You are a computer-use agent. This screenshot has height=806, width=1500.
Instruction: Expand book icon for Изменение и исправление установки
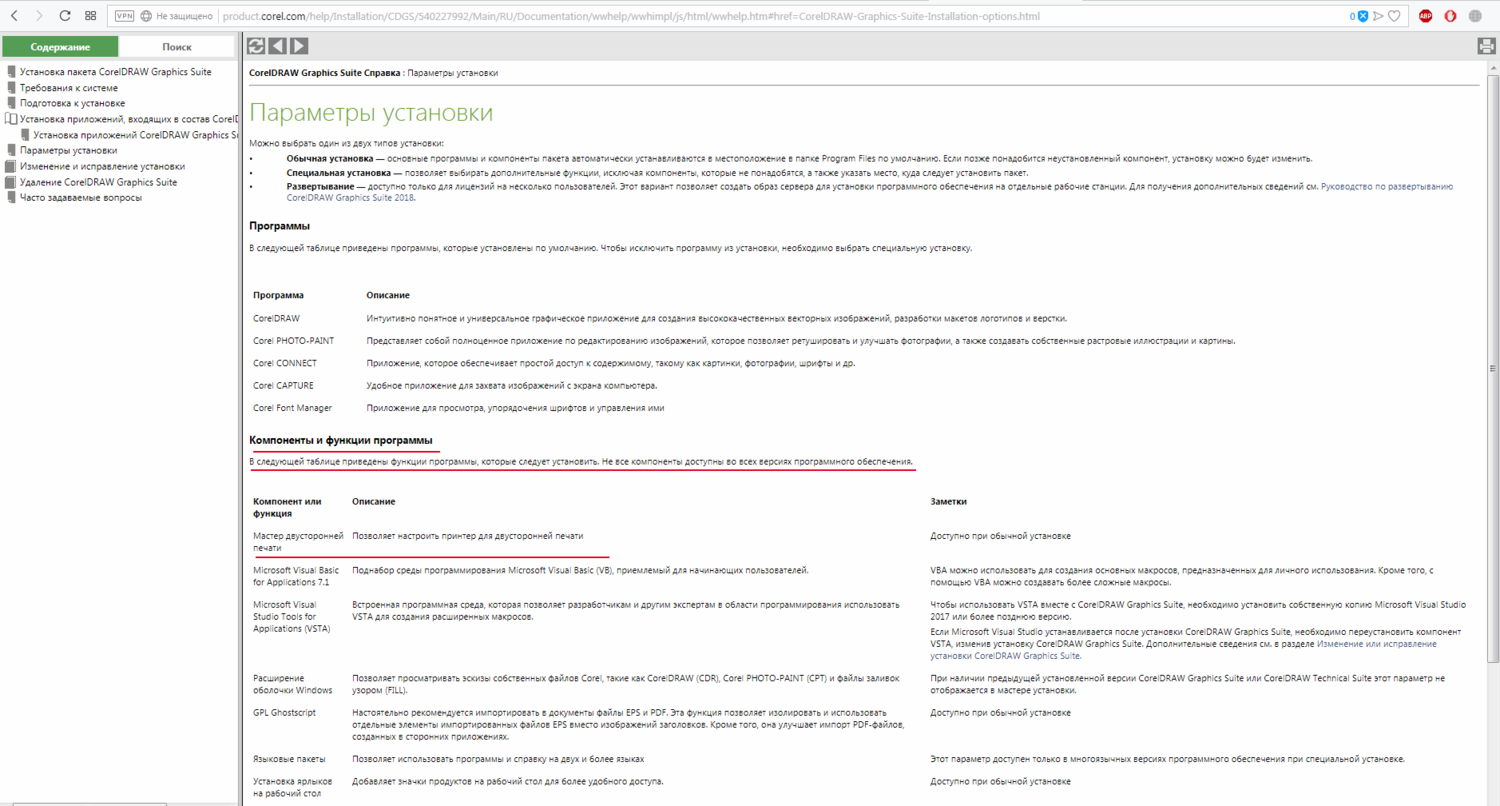(x=11, y=166)
